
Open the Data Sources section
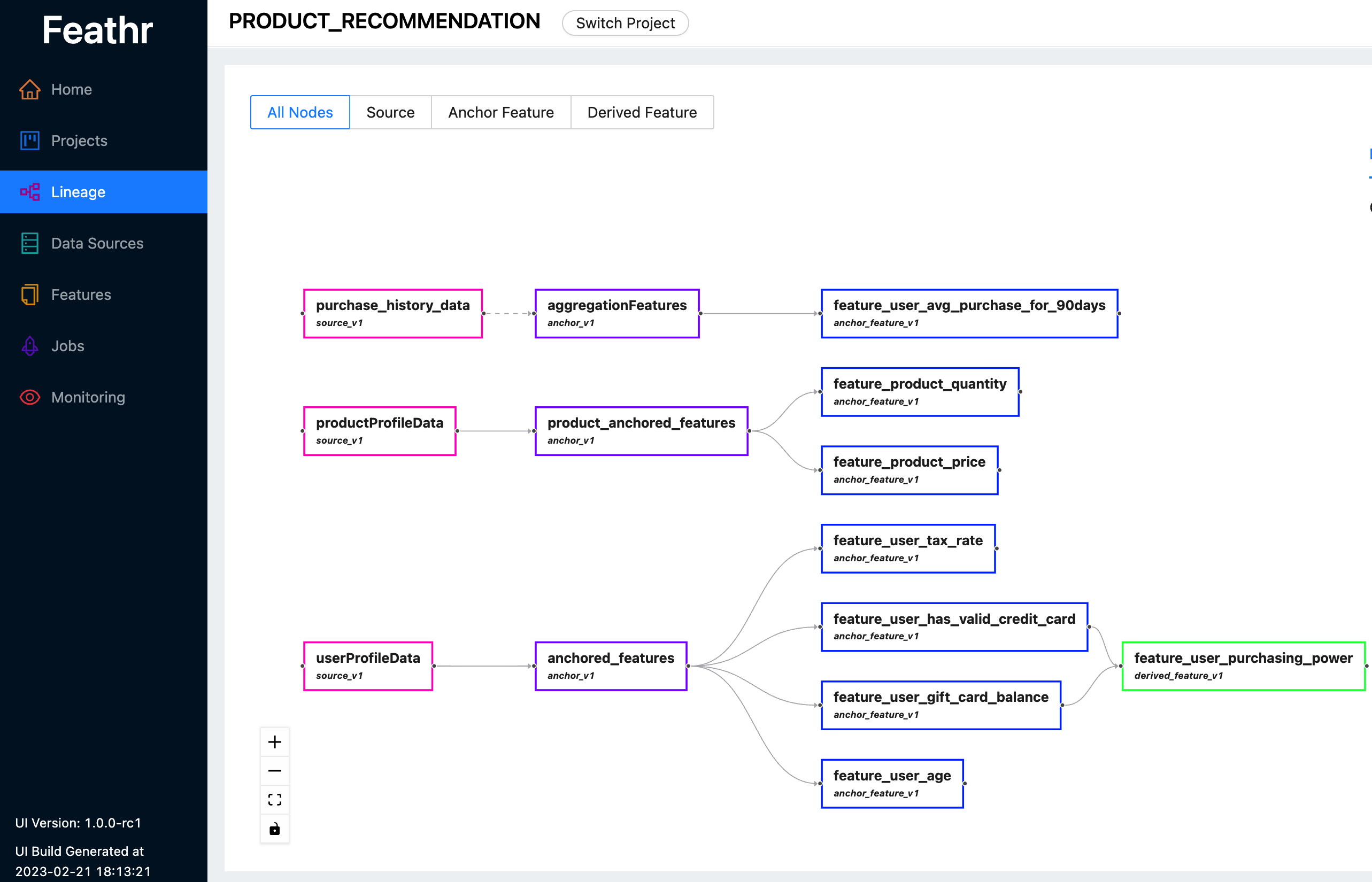(x=97, y=243)
